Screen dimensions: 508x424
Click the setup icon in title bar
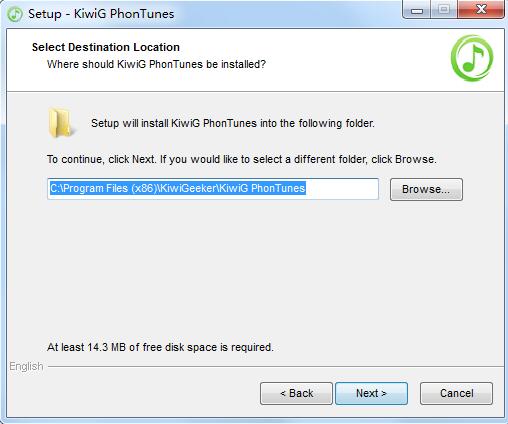pyautogui.click(x=15, y=14)
